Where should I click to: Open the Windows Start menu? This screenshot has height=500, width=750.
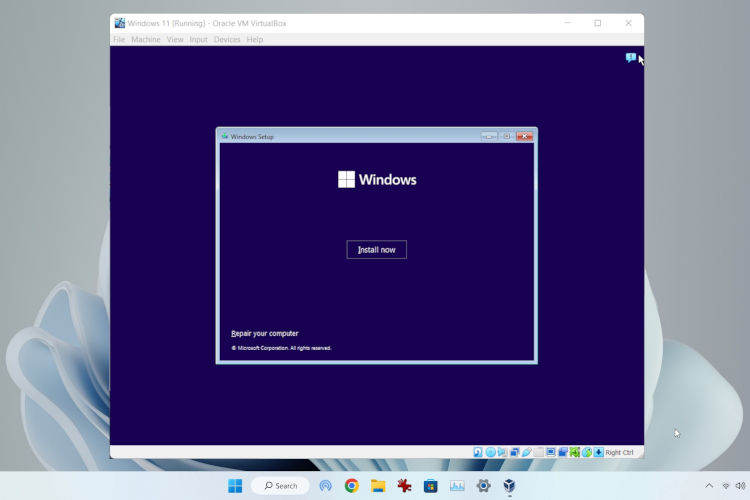235,486
